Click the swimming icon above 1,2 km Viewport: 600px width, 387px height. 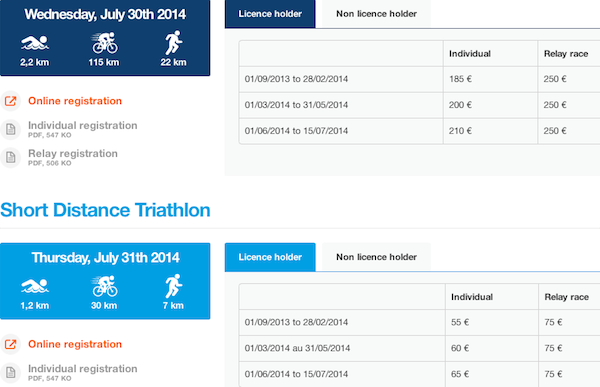point(35,286)
